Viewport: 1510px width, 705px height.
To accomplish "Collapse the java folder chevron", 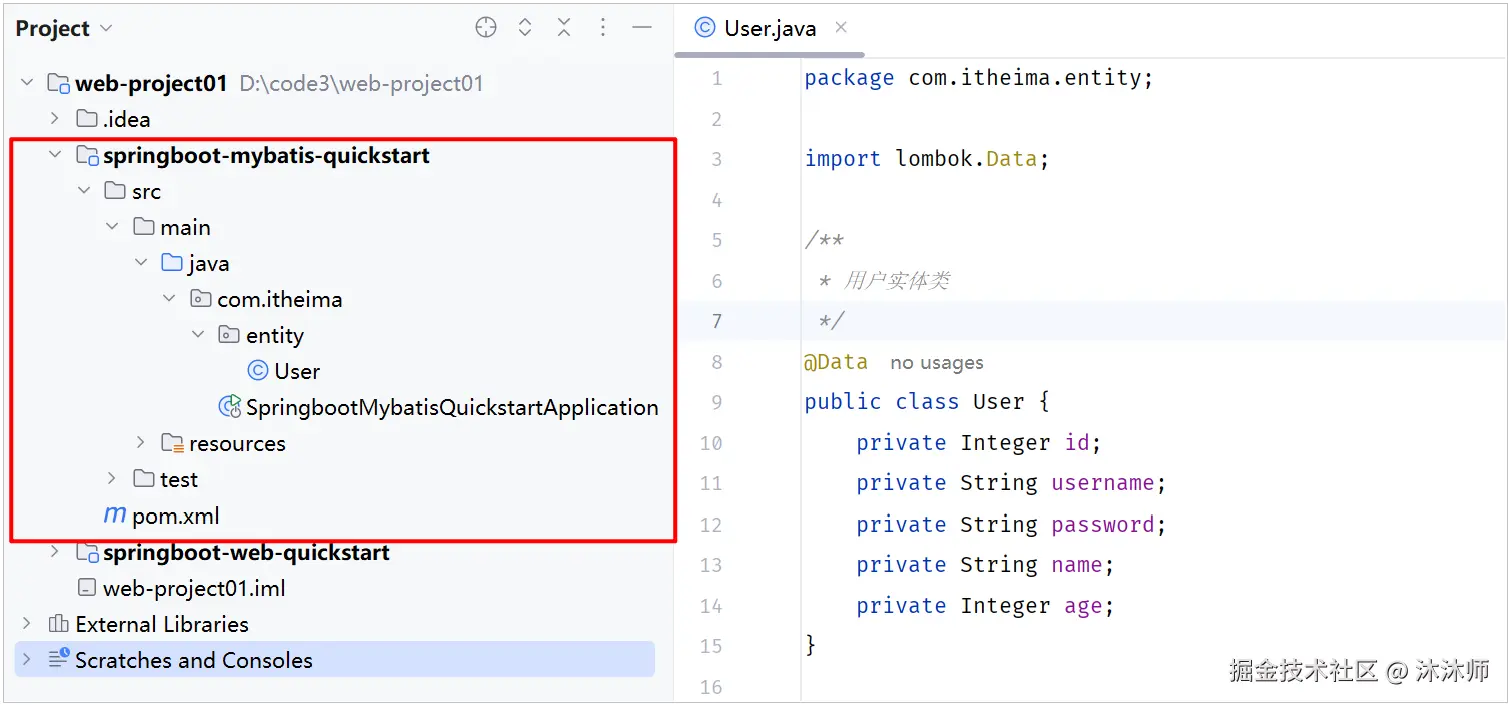I will [x=141, y=263].
